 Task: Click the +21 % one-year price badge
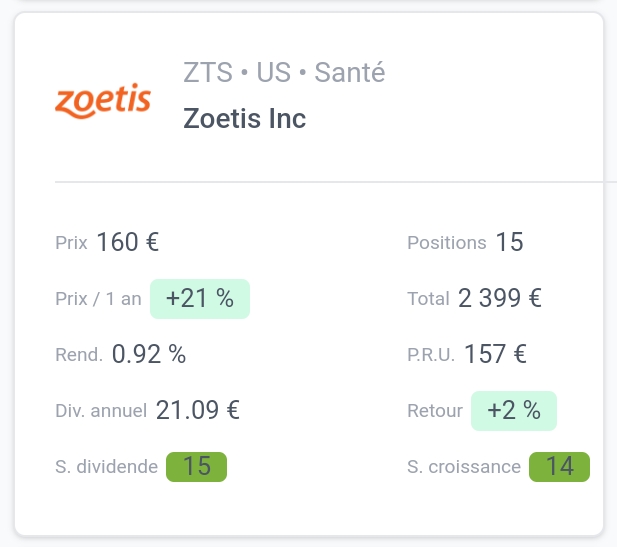point(200,299)
